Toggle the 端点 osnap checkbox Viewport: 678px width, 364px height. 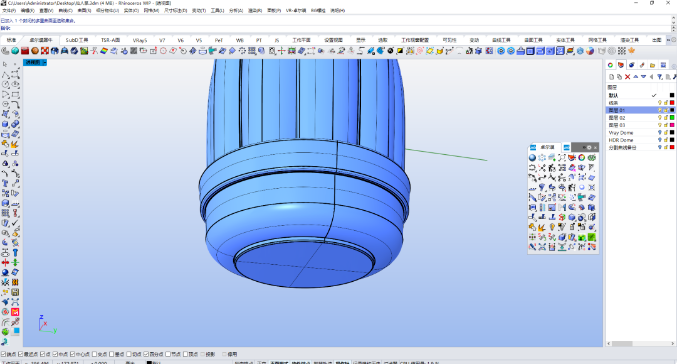4,354
